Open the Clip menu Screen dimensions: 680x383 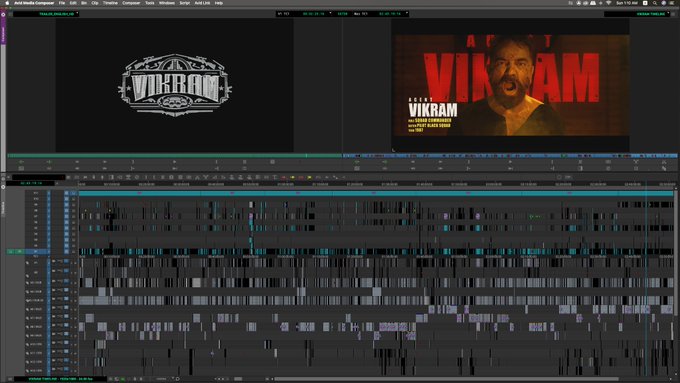pos(95,3)
